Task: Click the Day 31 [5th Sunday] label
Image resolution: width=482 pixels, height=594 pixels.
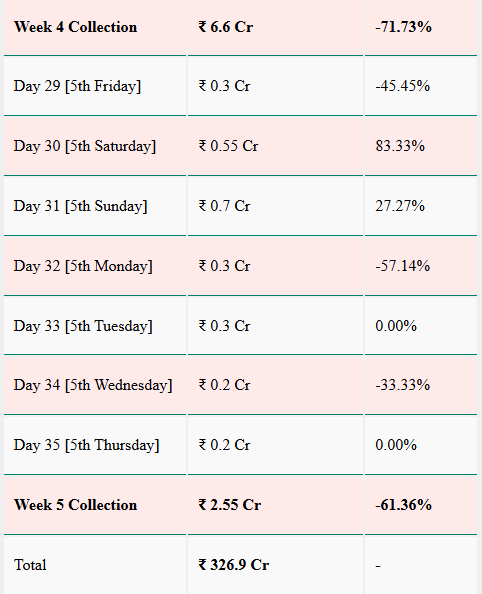Action: 81,206
